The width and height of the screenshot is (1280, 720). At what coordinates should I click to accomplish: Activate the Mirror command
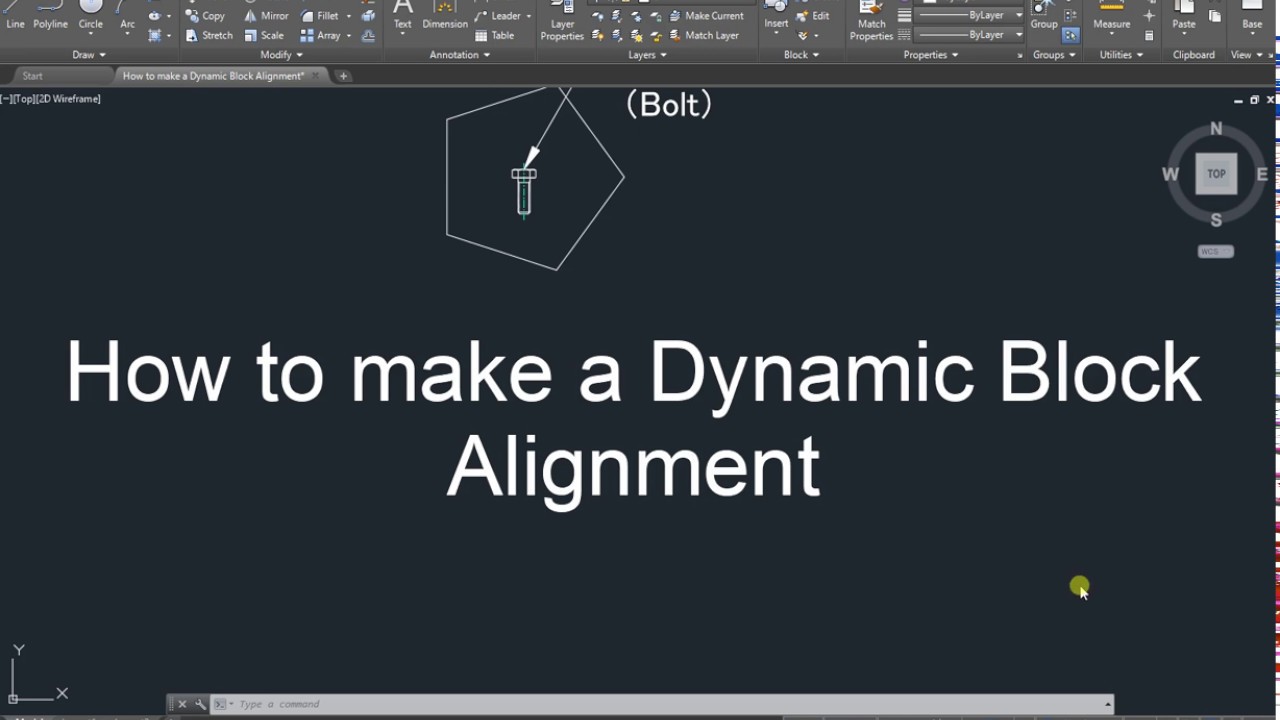pyautogui.click(x=266, y=16)
